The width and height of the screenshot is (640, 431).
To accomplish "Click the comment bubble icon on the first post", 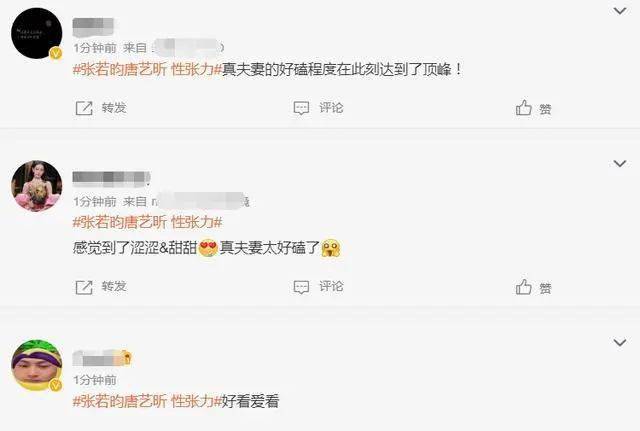I will tap(301, 108).
